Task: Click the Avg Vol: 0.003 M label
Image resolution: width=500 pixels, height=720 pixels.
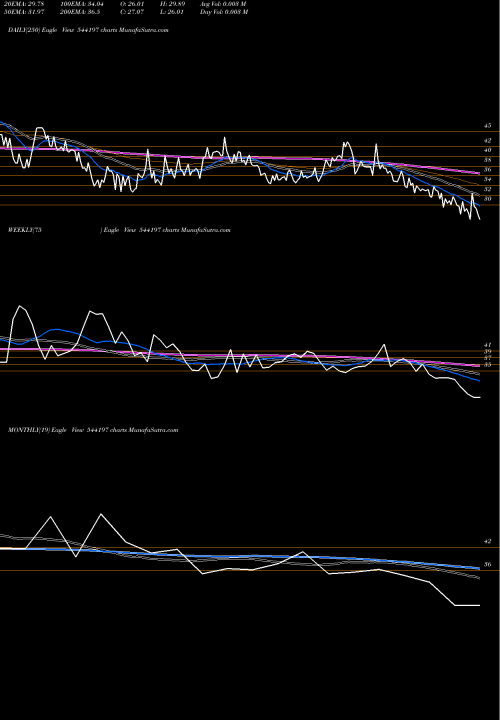Action: click(x=223, y=4)
